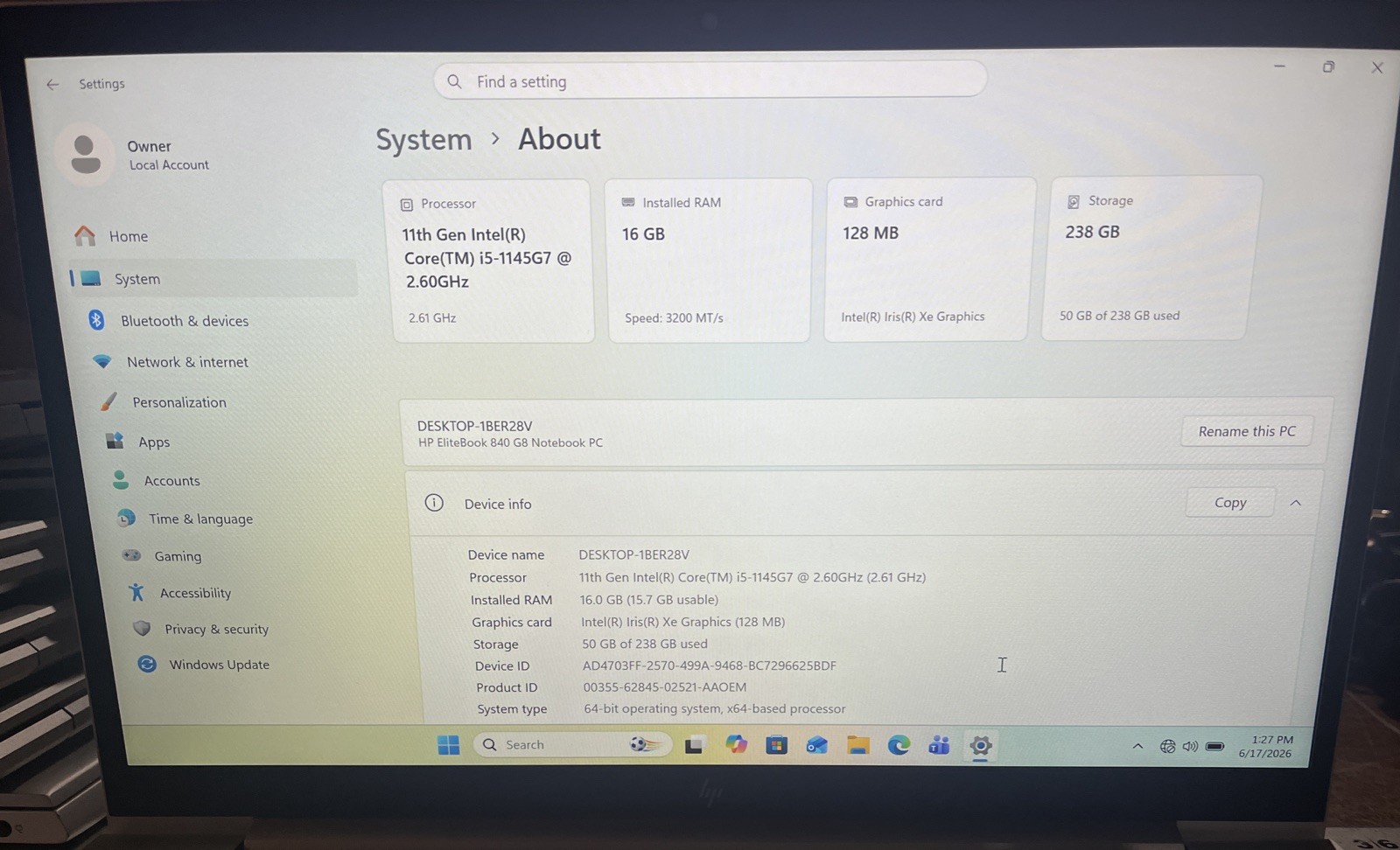1400x850 pixels.
Task: Click the Installed RAM card
Action: point(709,261)
